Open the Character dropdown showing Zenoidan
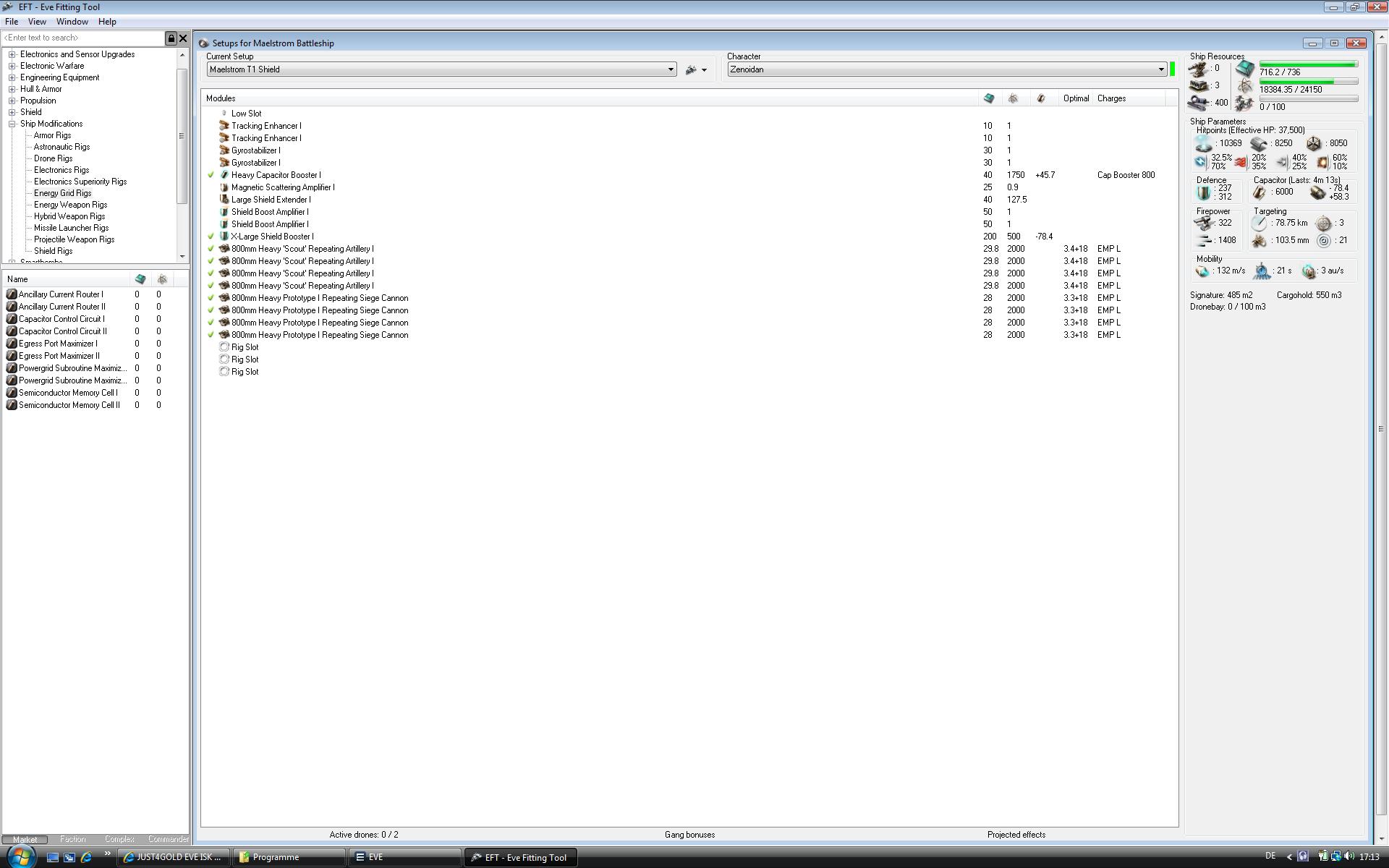The width and height of the screenshot is (1389, 868). (1161, 69)
